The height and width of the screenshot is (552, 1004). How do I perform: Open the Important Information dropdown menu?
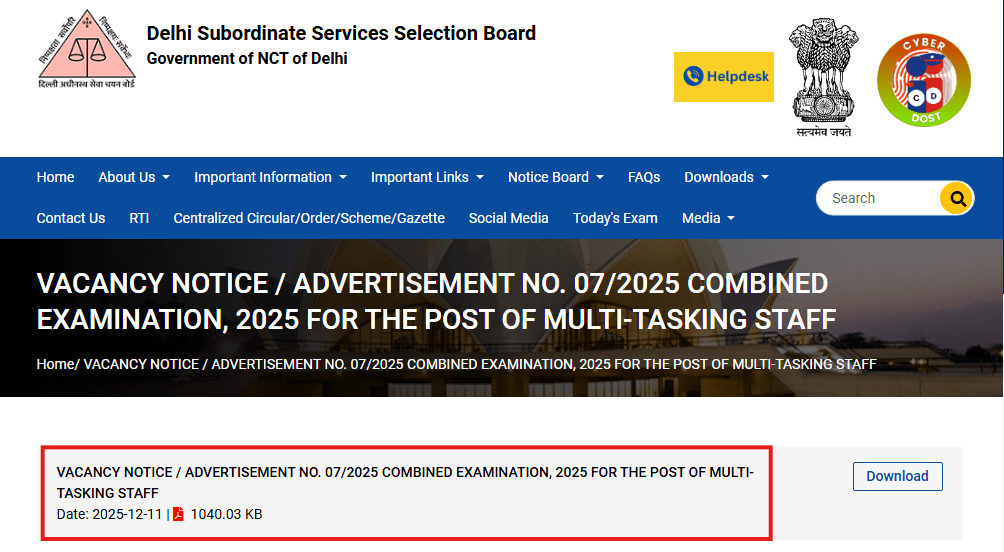pos(270,177)
